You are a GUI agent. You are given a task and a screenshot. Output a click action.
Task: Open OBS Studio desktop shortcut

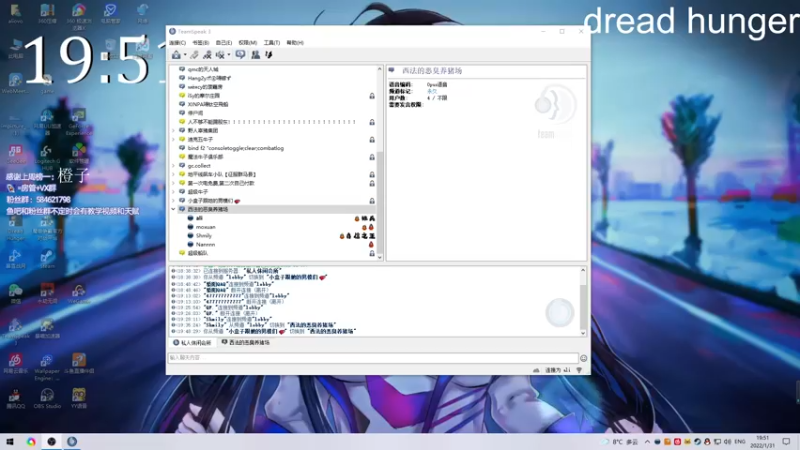click(x=47, y=398)
